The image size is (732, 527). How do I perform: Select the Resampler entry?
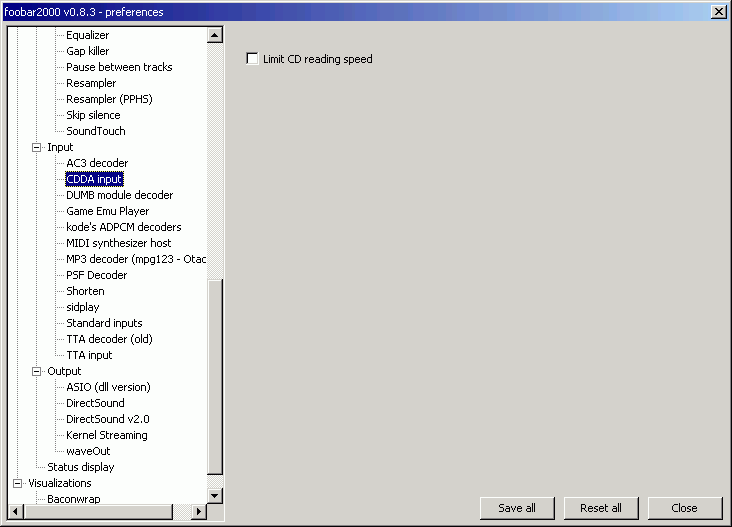pyautogui.click(x=91, y=83)
